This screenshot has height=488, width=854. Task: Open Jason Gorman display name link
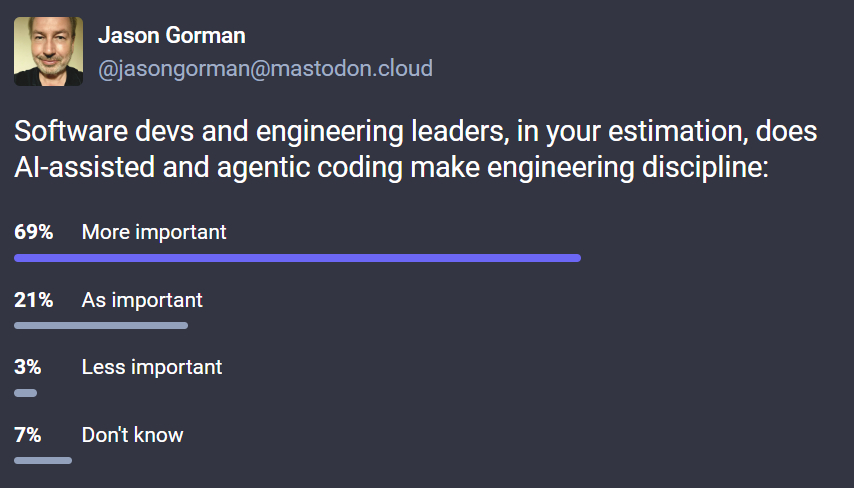[171, 36]
